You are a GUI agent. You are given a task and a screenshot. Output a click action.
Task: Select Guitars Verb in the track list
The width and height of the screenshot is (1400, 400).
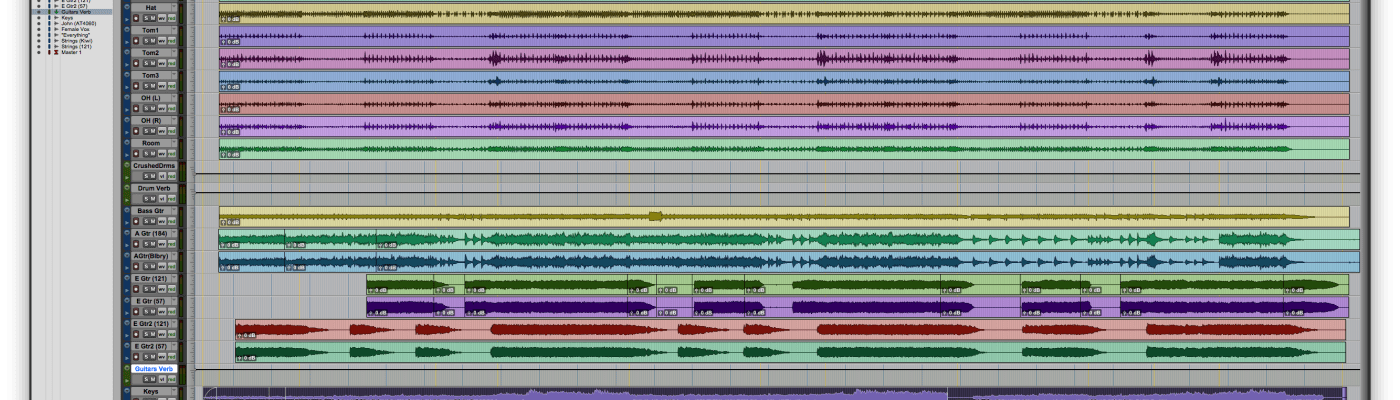[x=76, y=12]
